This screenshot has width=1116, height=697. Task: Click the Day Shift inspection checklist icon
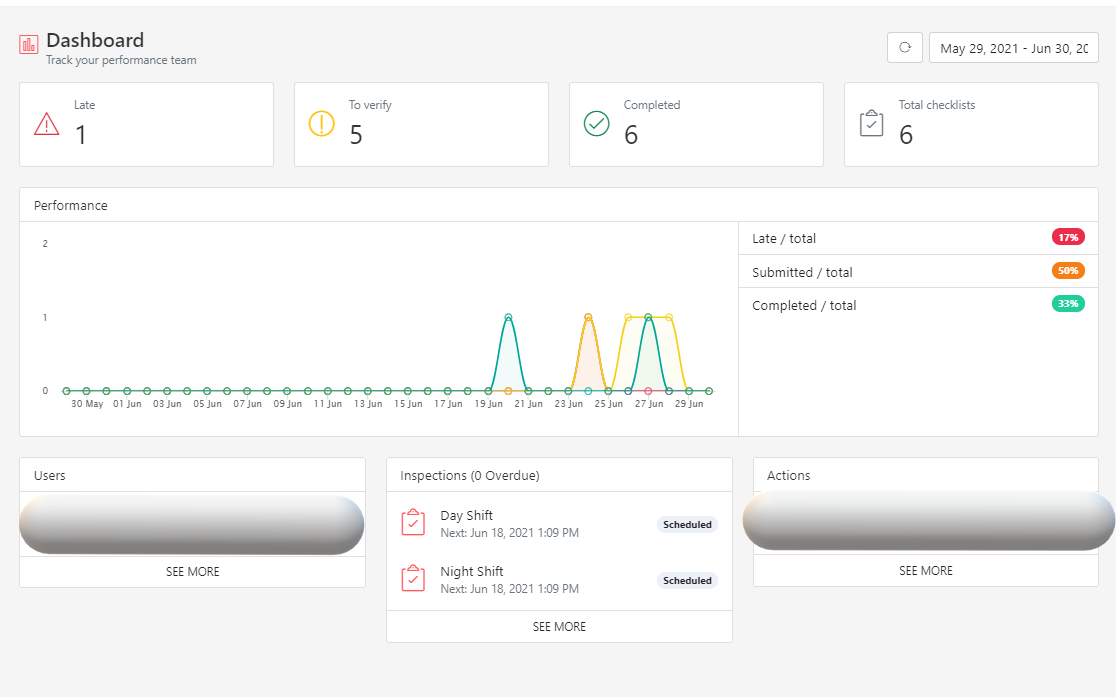click(x=413, y=523)
